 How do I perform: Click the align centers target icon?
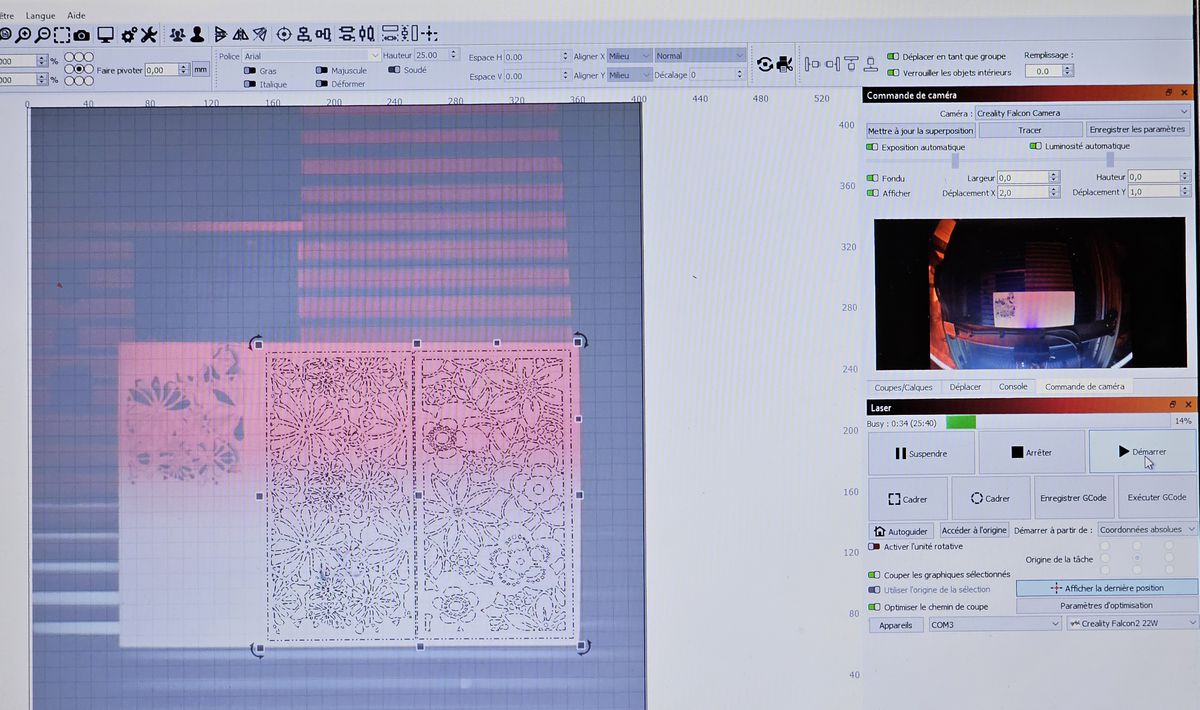pyautogui.click(x=284, y=35)
